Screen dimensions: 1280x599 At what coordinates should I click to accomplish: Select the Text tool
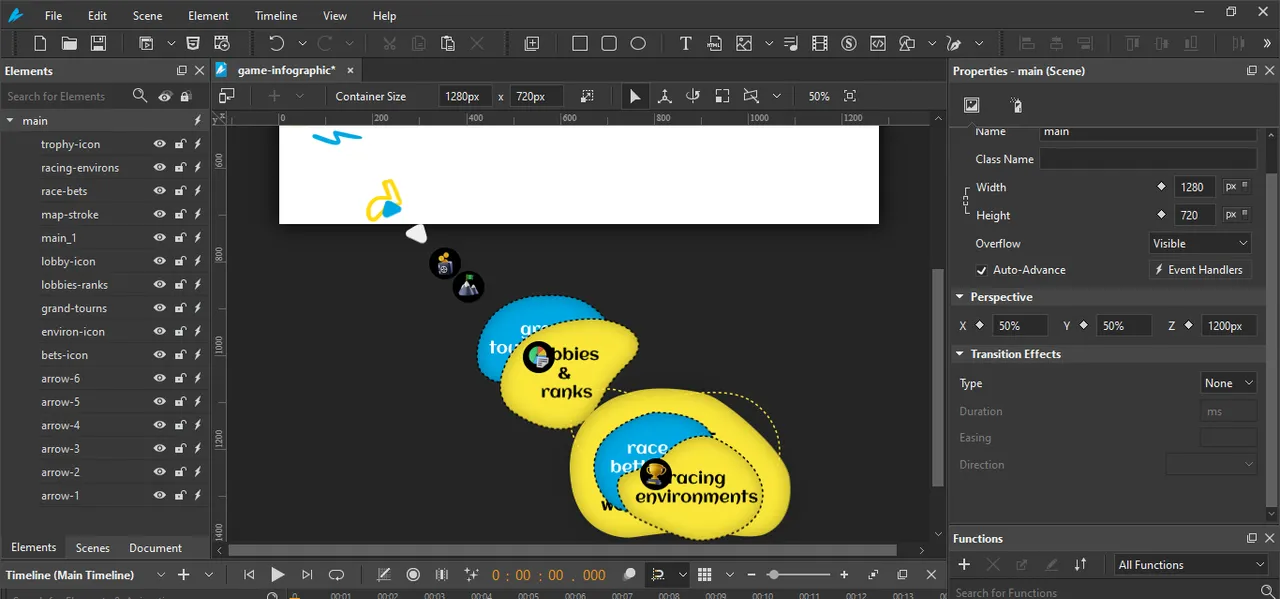685,43
